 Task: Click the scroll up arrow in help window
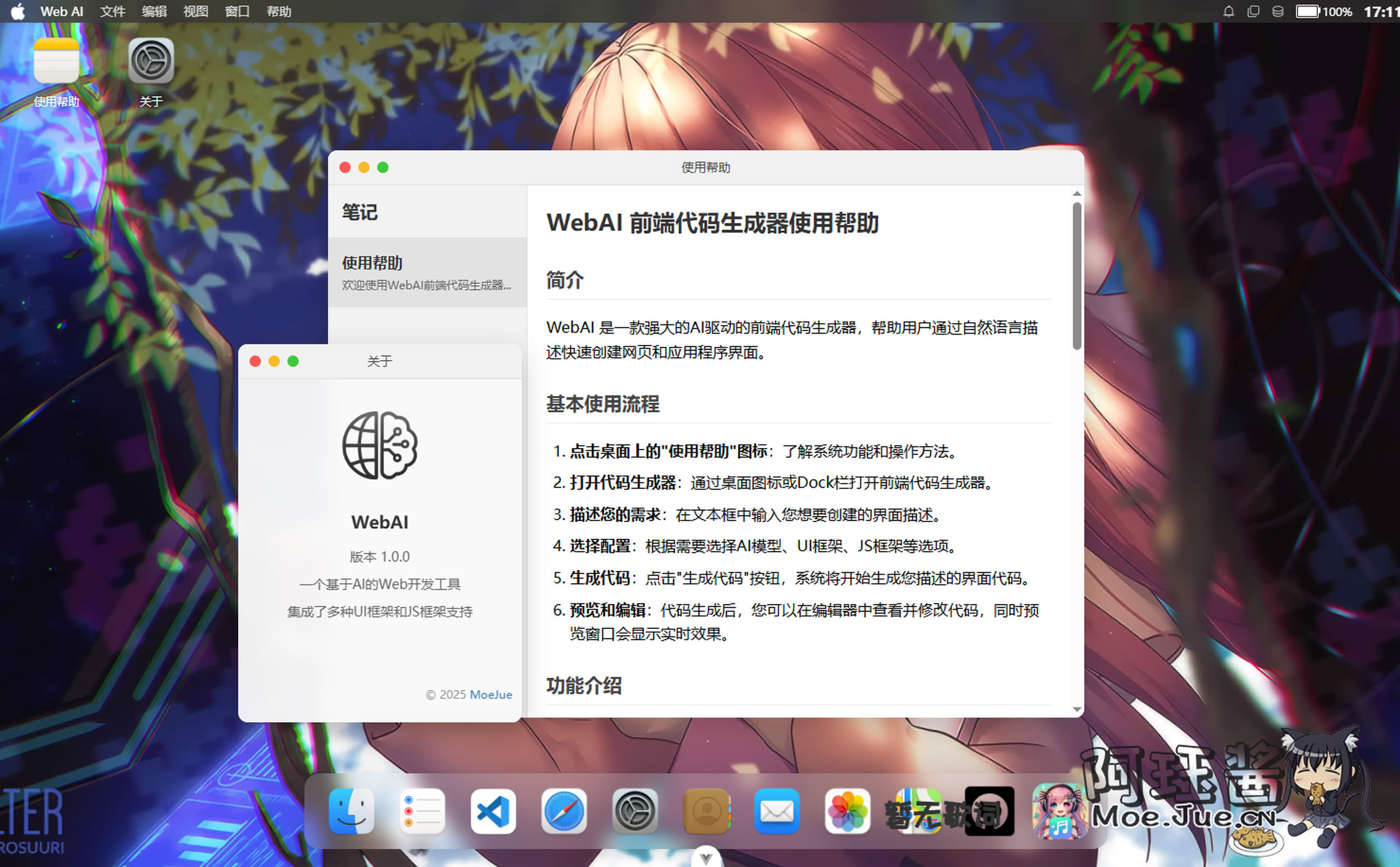click(1077, 194)
